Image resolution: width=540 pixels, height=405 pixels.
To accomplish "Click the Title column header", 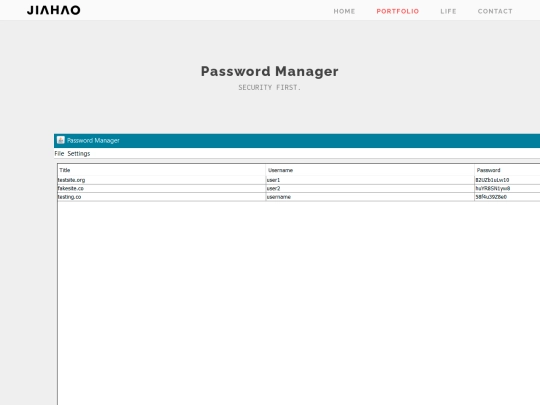I will (162, 170).
